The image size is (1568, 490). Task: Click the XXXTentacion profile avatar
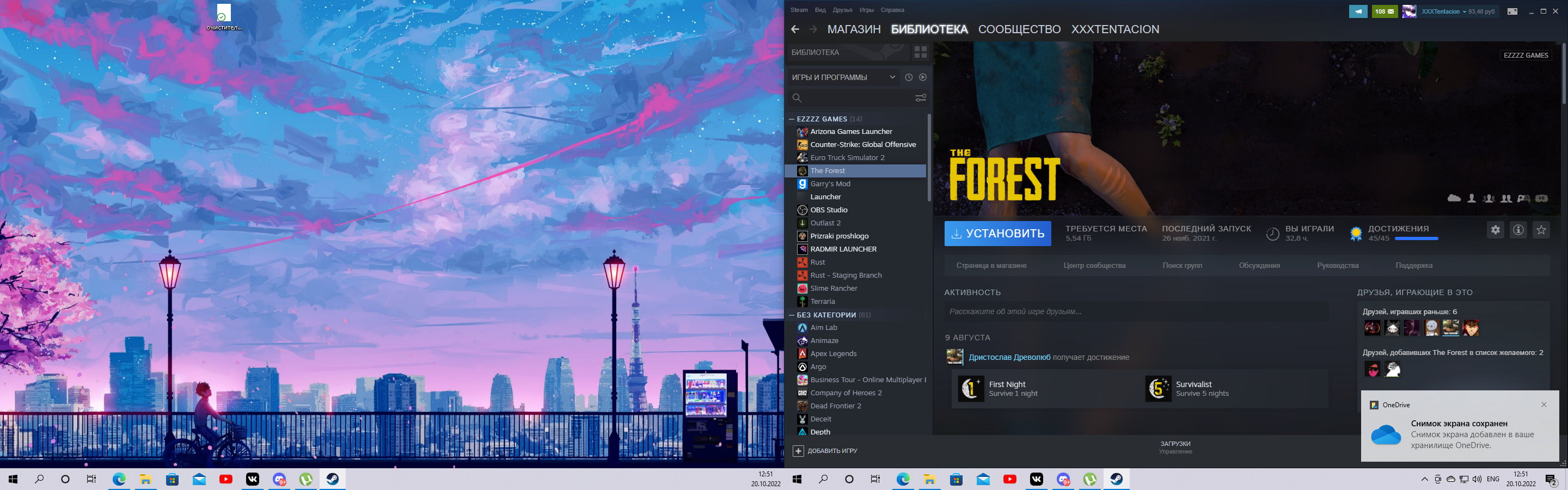tap(1409, 11)
